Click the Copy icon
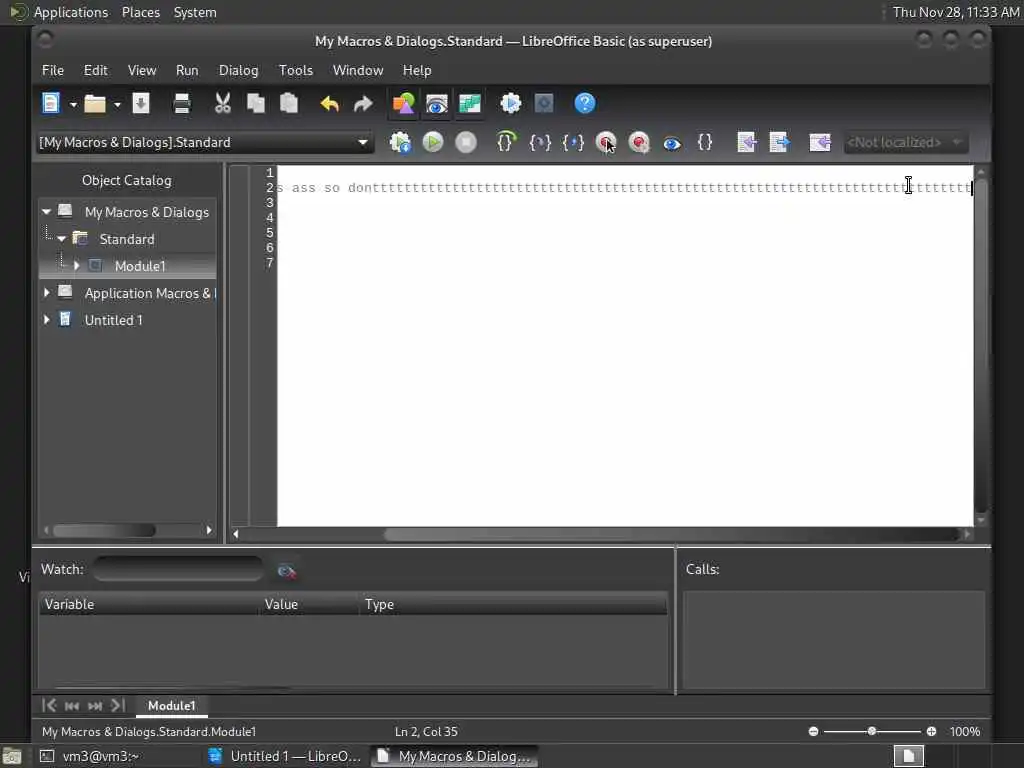This screenshot has width=1024, height=768. click(255, 103)
